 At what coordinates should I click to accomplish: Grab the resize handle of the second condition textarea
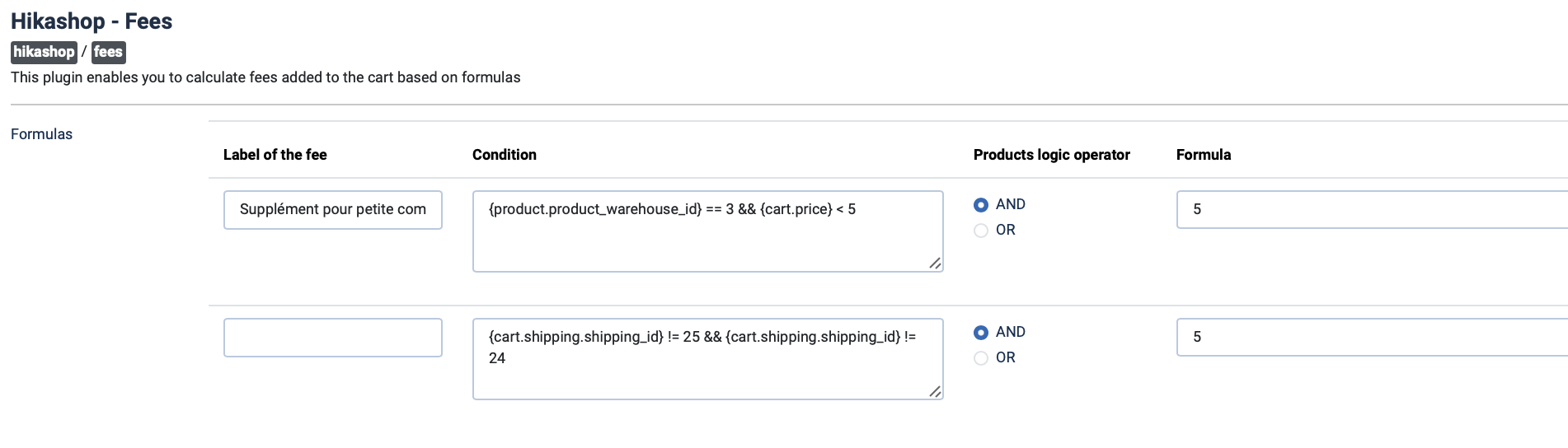click(x=935, y=391)
